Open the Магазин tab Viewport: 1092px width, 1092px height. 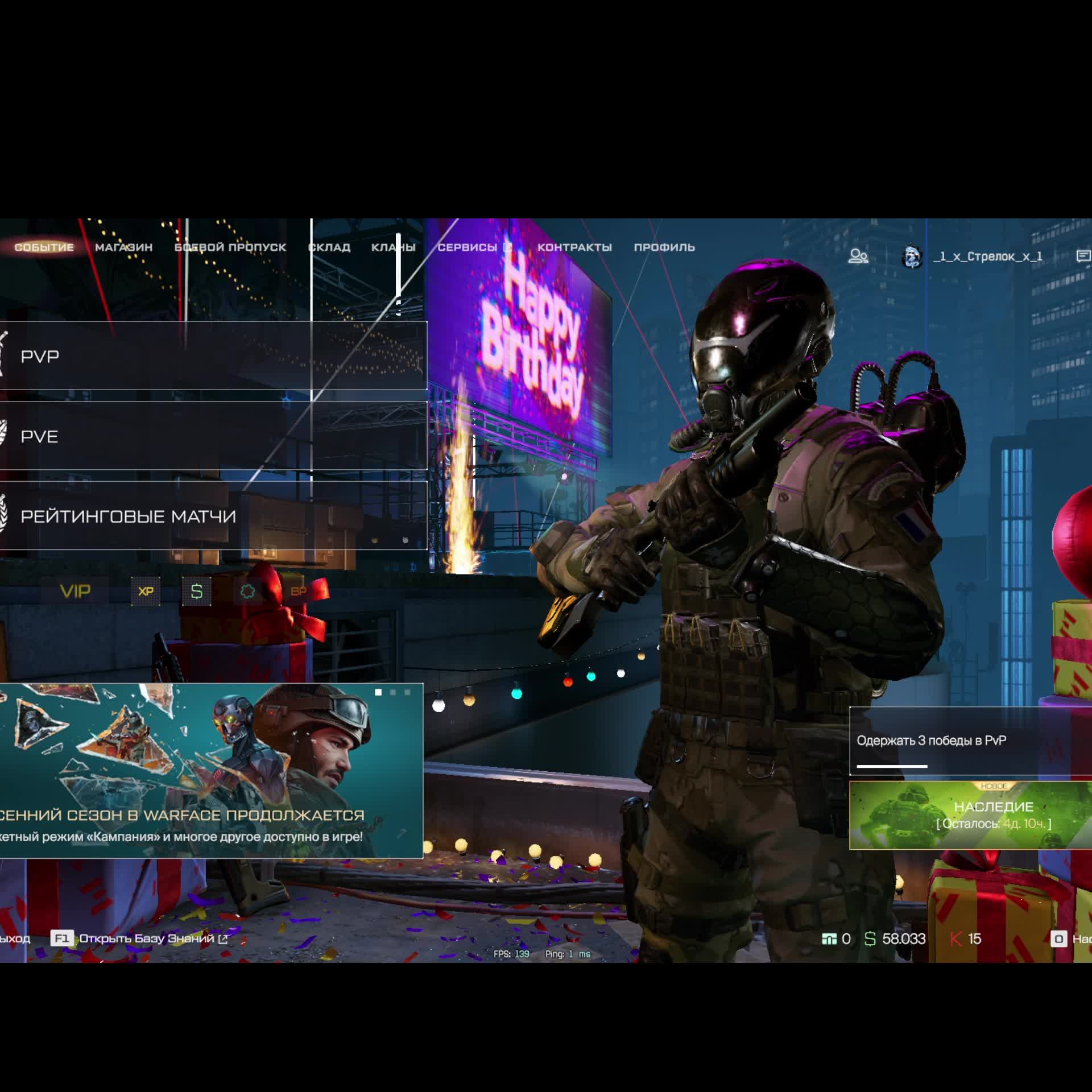pyautogui.click(x=123, y=247)
